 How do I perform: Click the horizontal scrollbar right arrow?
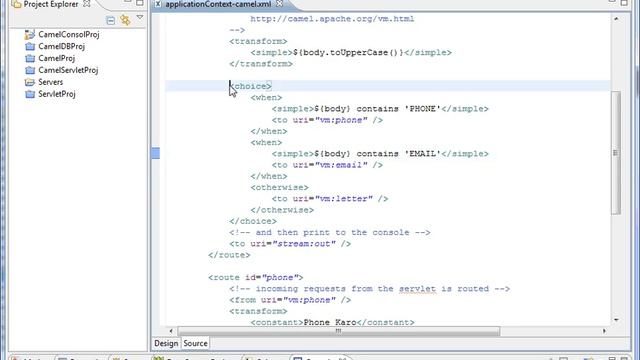click(604, 331)
